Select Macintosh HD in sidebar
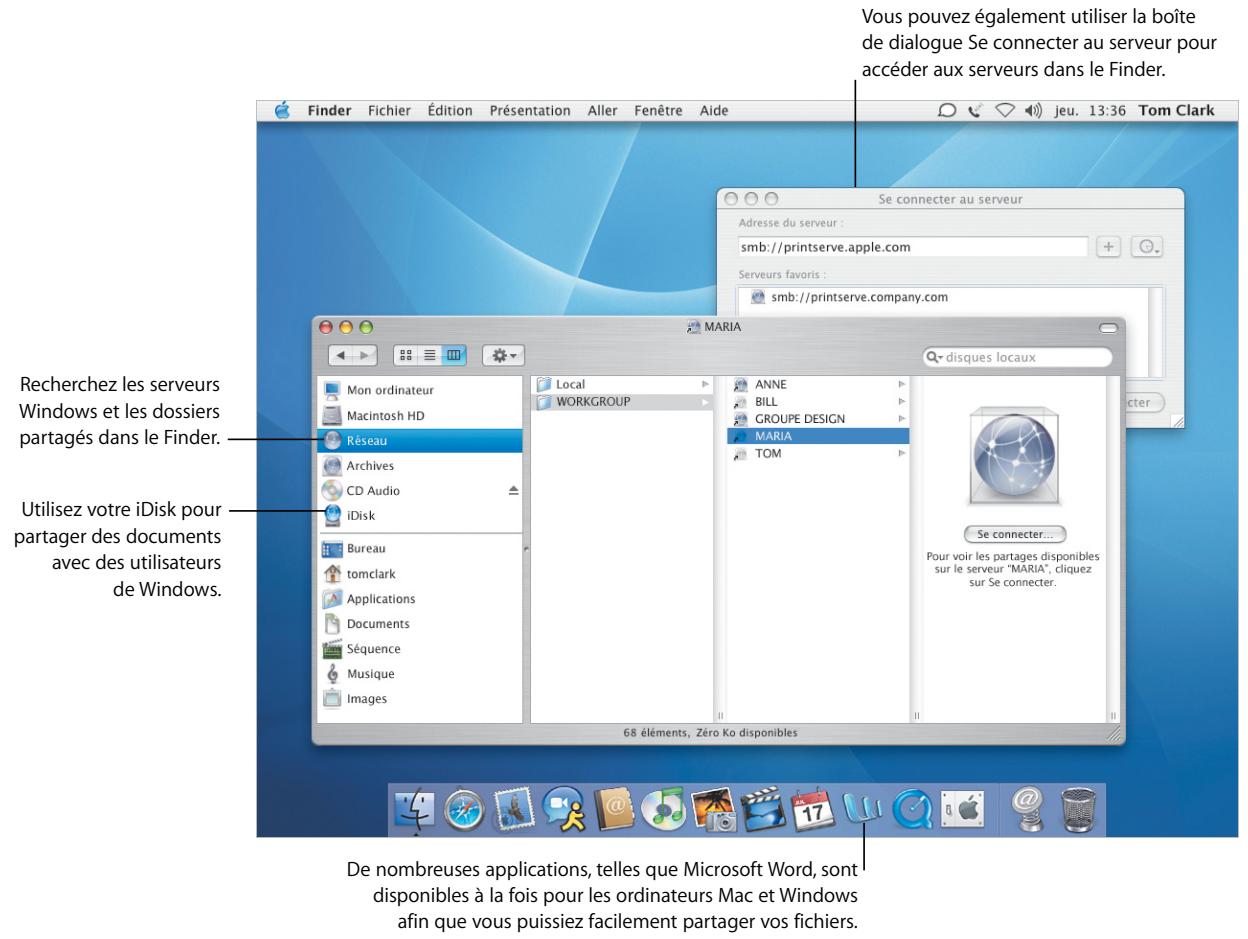Viewport: 1248px width, 939px height. (420, 415)
